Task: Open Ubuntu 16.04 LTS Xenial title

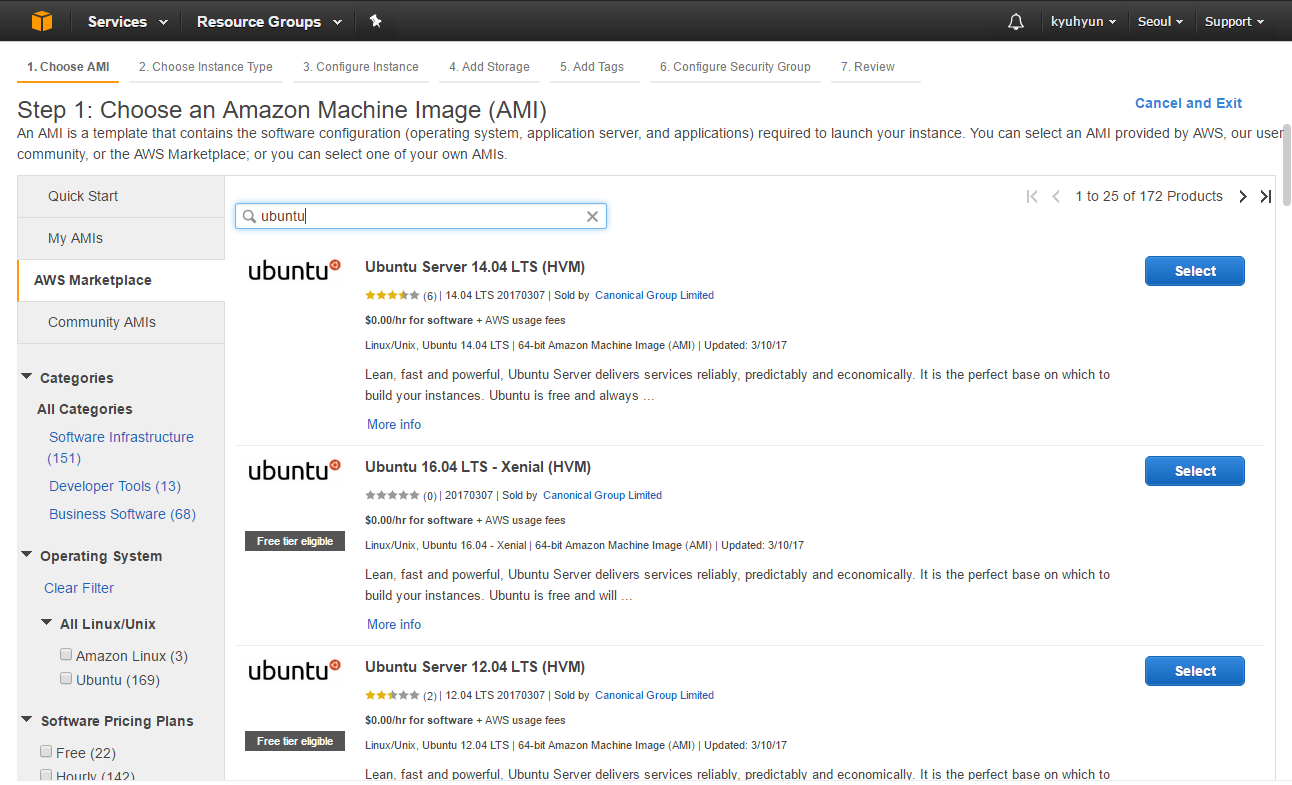Action: click(x=478, y=467)
